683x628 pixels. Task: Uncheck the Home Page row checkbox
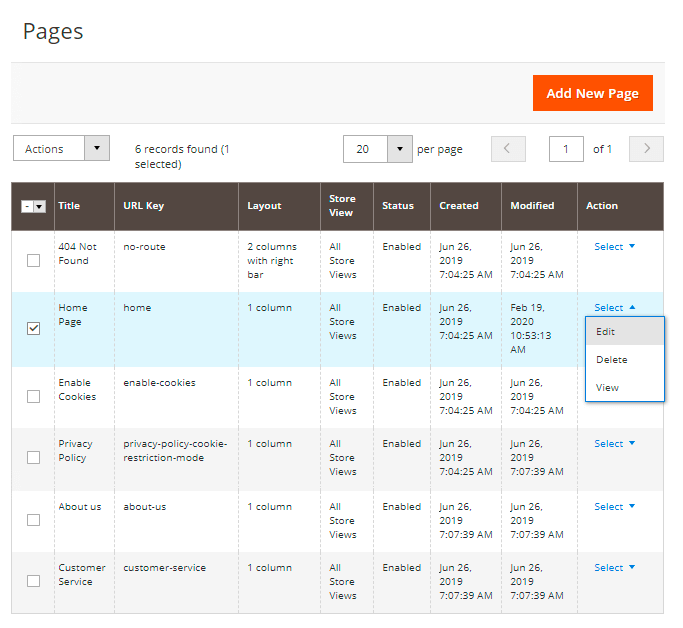pyautogui.click(x=33, y=328)
